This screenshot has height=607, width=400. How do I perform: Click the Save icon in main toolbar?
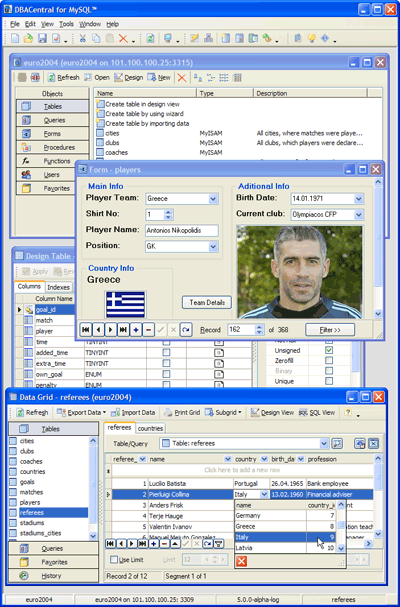(x=42, y=38)
